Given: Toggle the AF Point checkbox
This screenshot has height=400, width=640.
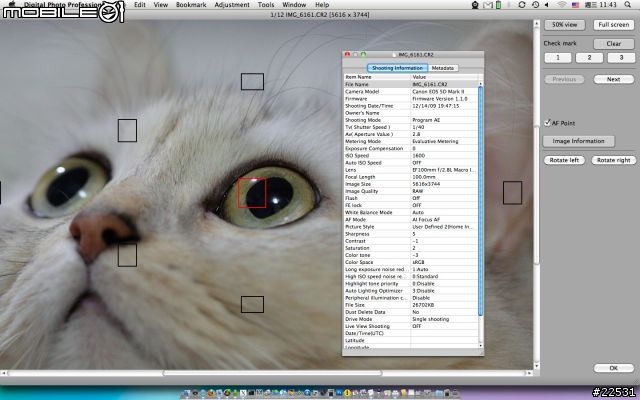Looking at the screenshot, I should [x=547, y=123].
